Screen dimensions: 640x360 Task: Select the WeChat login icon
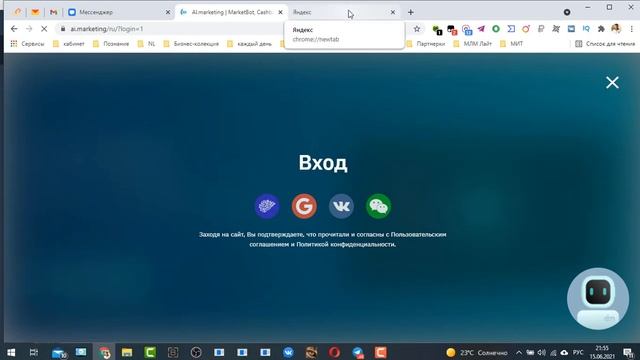(x=378, y=206)
